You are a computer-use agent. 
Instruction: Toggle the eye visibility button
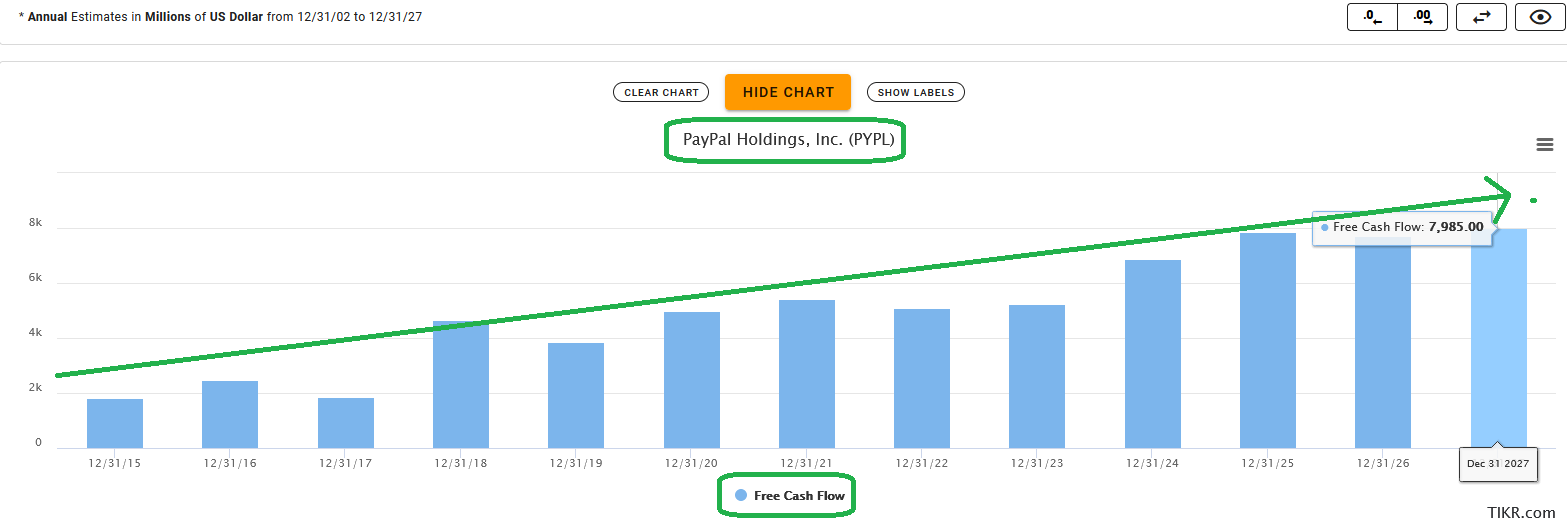tap(1540, 17)
